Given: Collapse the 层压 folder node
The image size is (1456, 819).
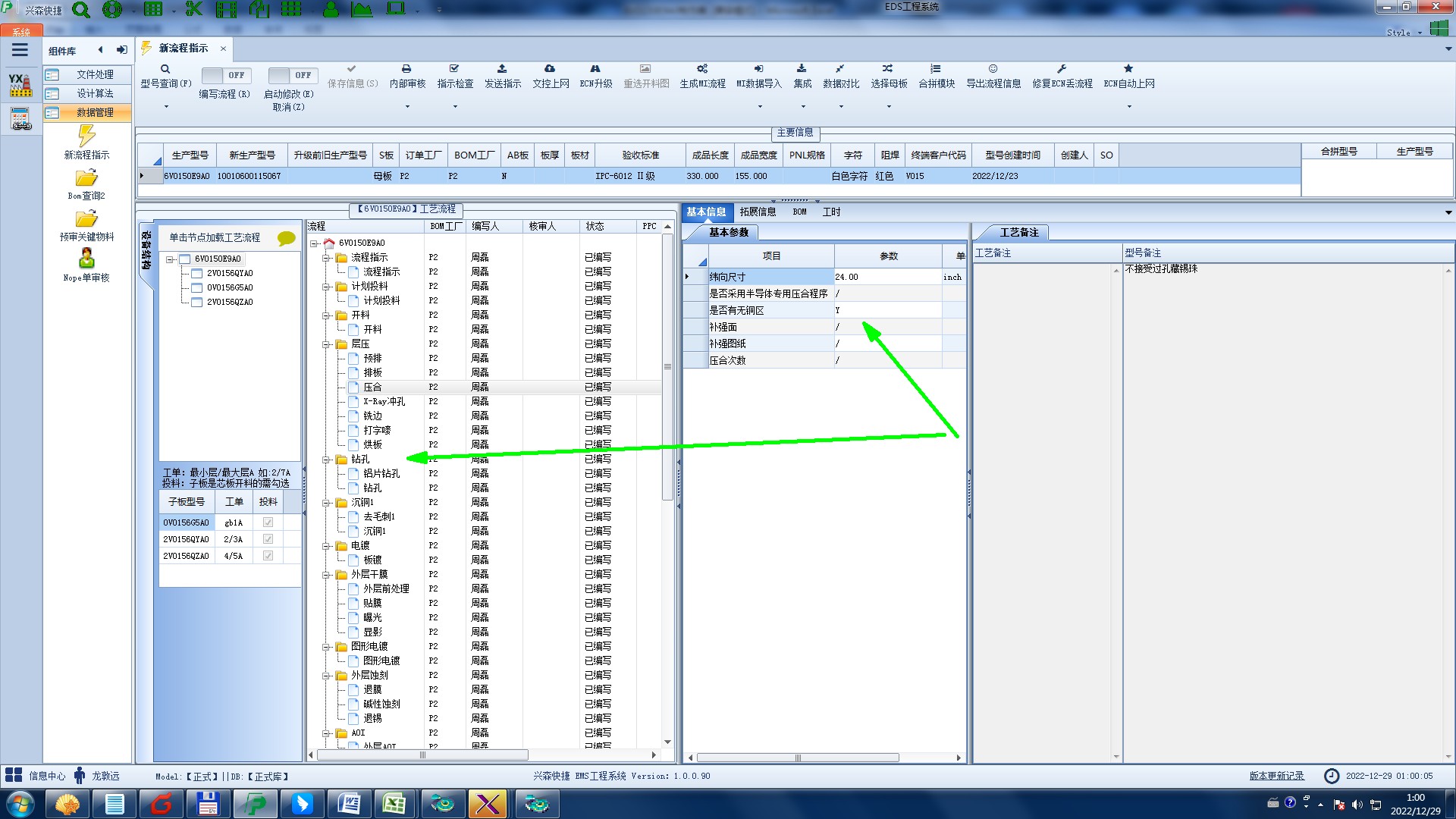Looking at the screenshot, I should tap(326, 344).
